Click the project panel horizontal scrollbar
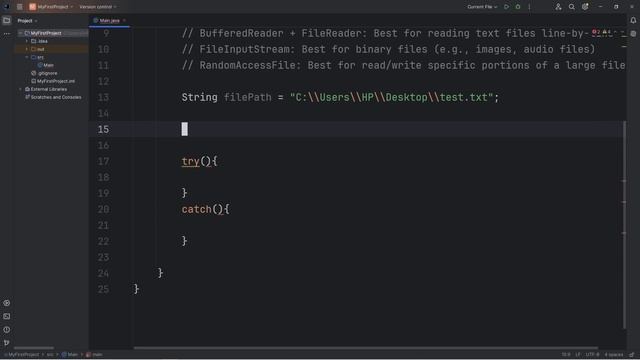The height and width of the screenshot is (360, 640). pos(34,348)
